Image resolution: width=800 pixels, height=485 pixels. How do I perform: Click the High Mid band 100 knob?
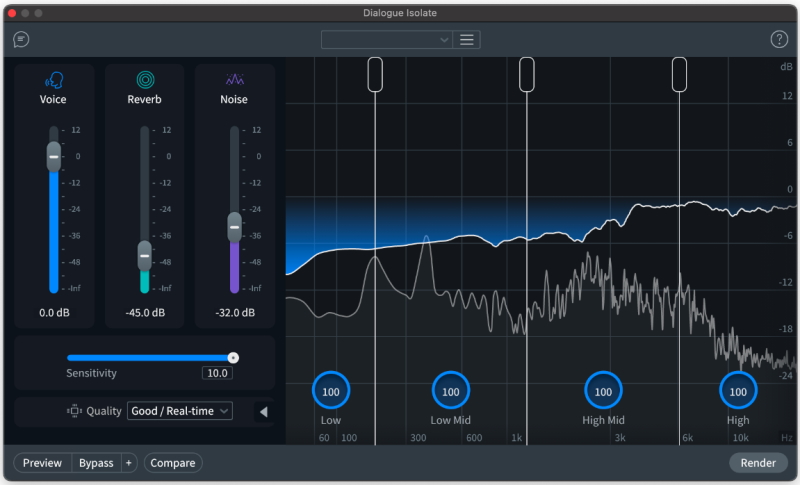603,391
